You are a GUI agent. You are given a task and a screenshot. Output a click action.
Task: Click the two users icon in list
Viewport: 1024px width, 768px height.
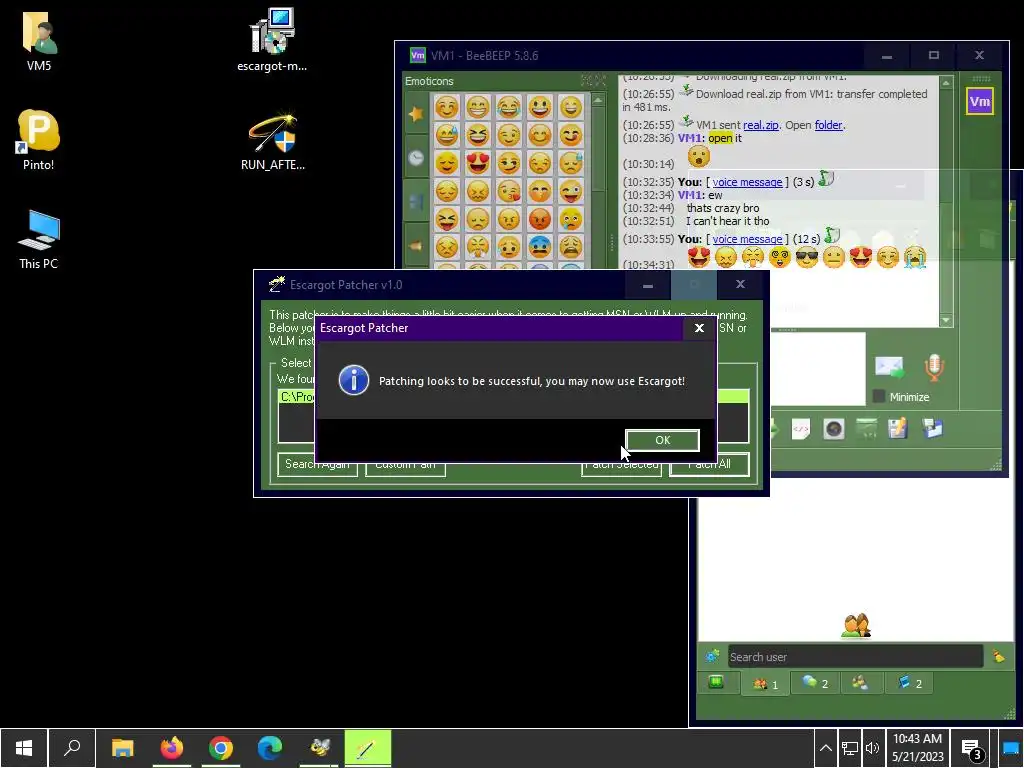[x=856, y=625]
